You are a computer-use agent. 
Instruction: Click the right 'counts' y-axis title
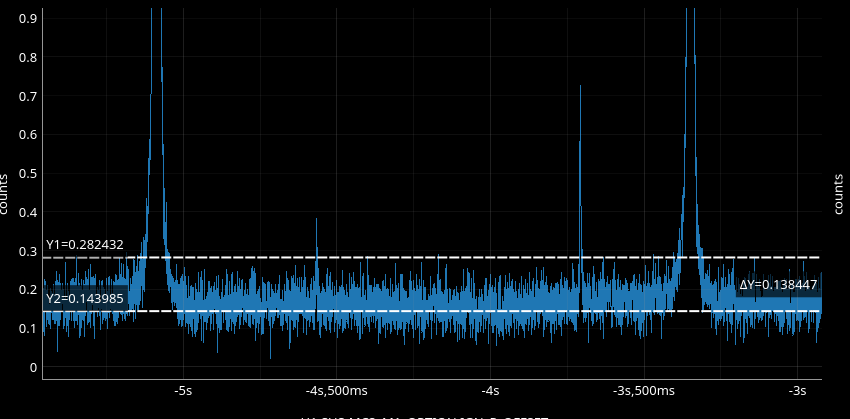point(838,194)
